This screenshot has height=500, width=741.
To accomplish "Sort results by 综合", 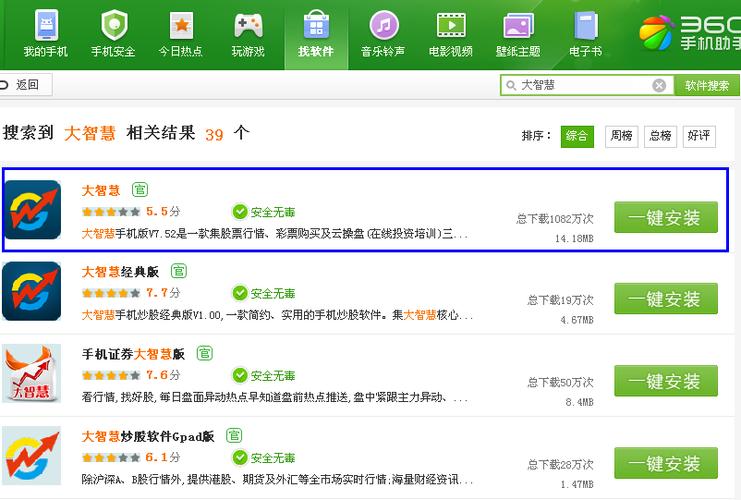I will click(576, 136).
